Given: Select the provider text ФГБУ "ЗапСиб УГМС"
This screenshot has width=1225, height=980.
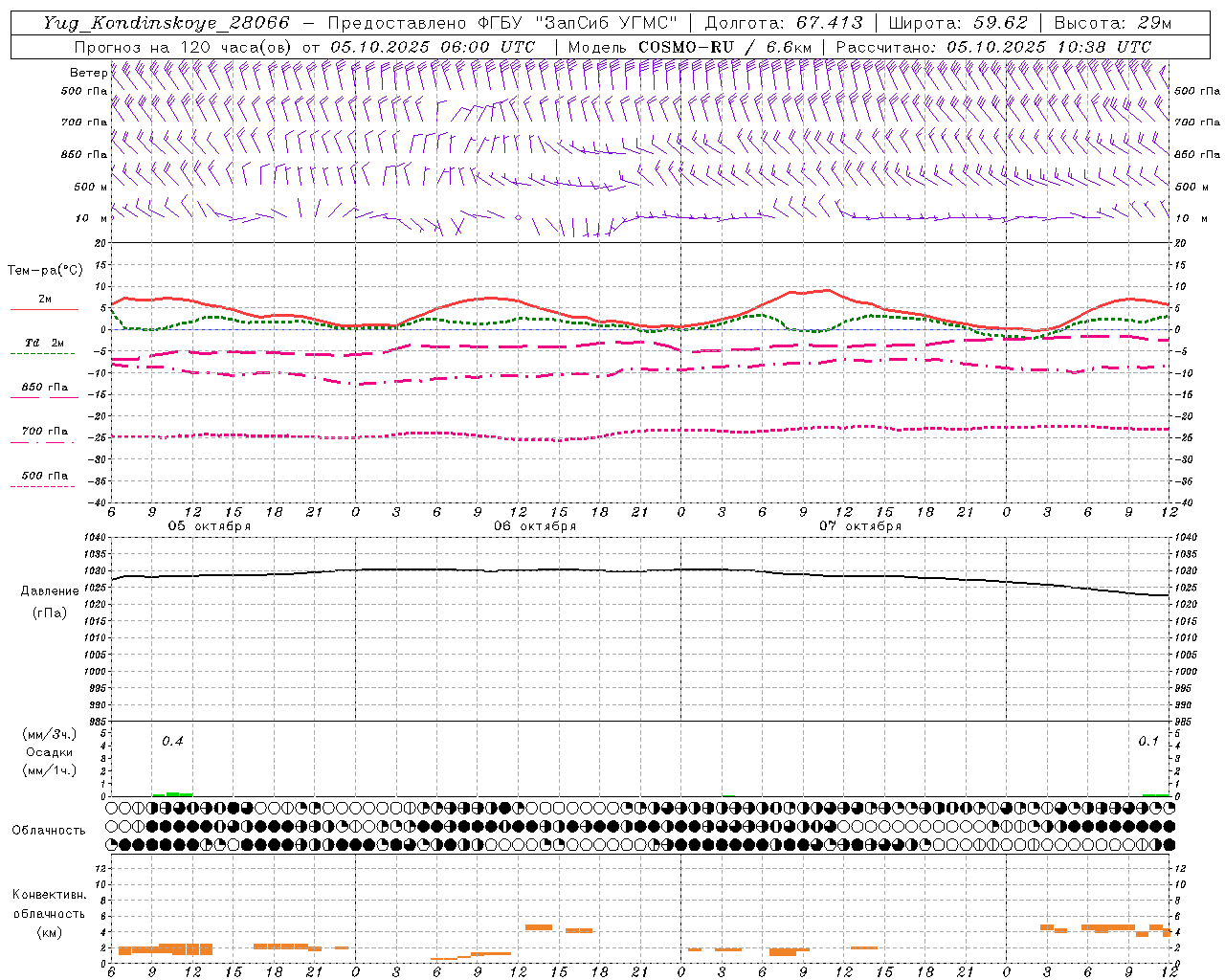Looking at the screenshot, I should pyautogui.click(x=578, y=23).
